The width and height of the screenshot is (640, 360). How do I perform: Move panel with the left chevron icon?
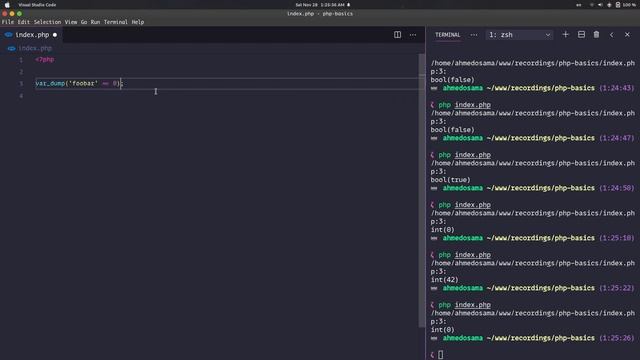click(x=611, y=35)
